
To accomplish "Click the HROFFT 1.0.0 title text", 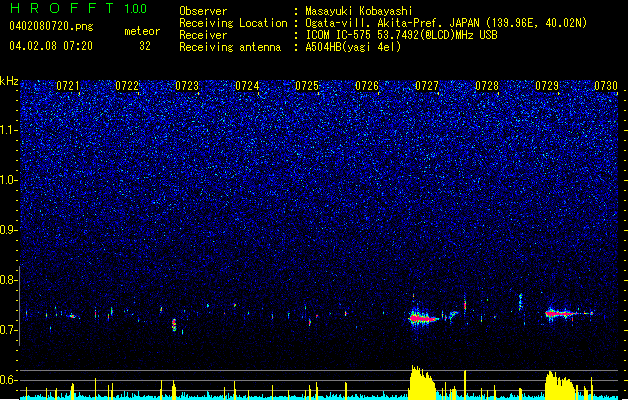I will pos(79,8).
